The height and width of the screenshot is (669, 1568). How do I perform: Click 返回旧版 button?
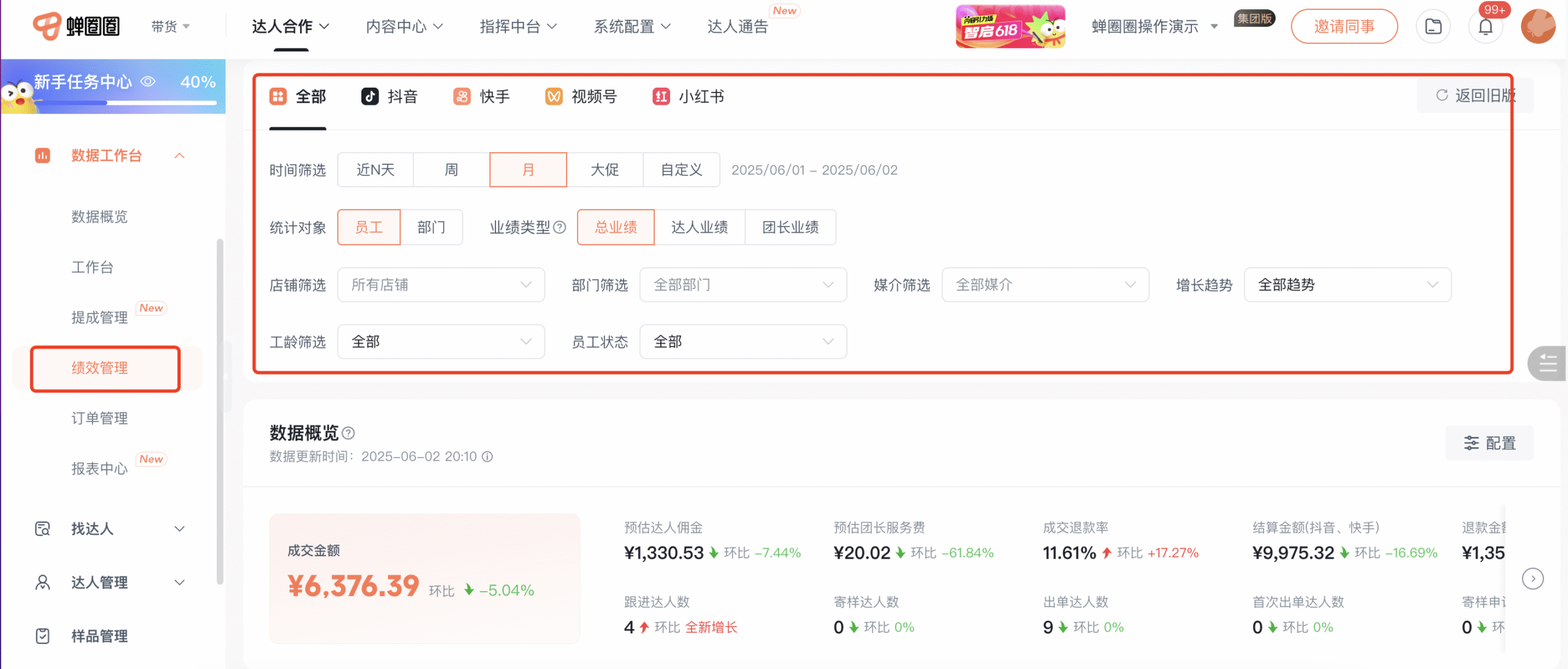pyautogui.click(x=1475, y=96)
